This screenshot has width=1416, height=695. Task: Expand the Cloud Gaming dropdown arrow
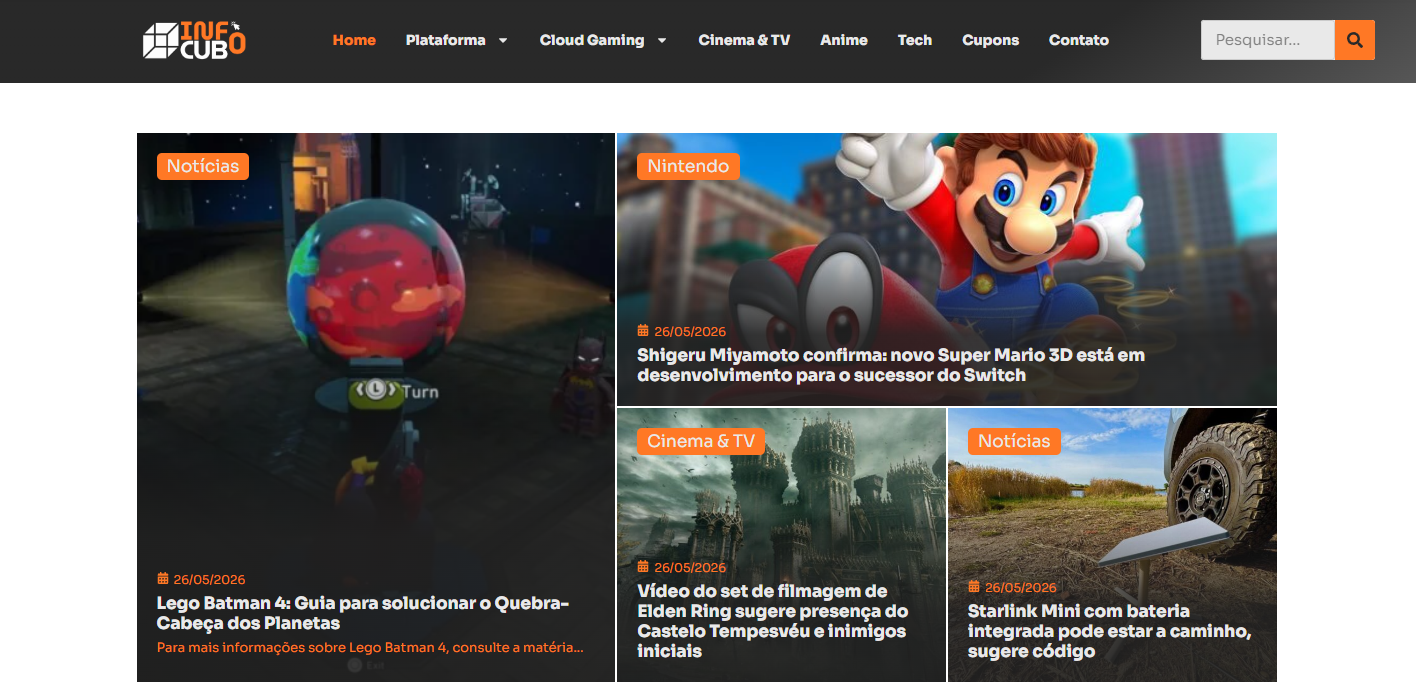662,40
